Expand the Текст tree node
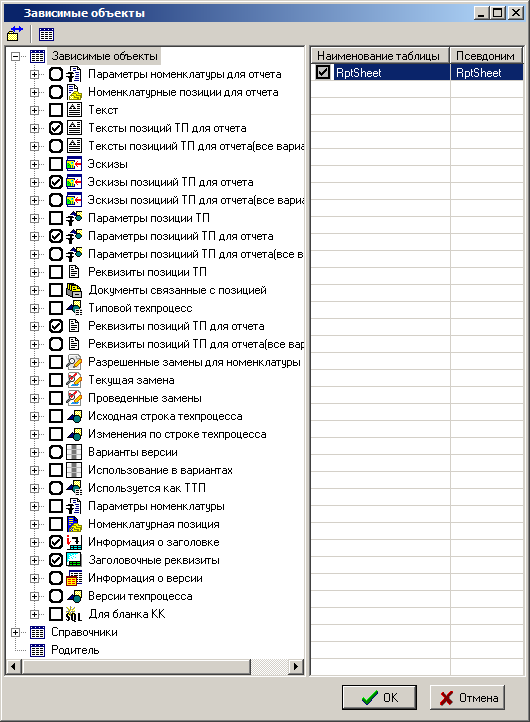The image size is (530, 722). coord(35,110)
